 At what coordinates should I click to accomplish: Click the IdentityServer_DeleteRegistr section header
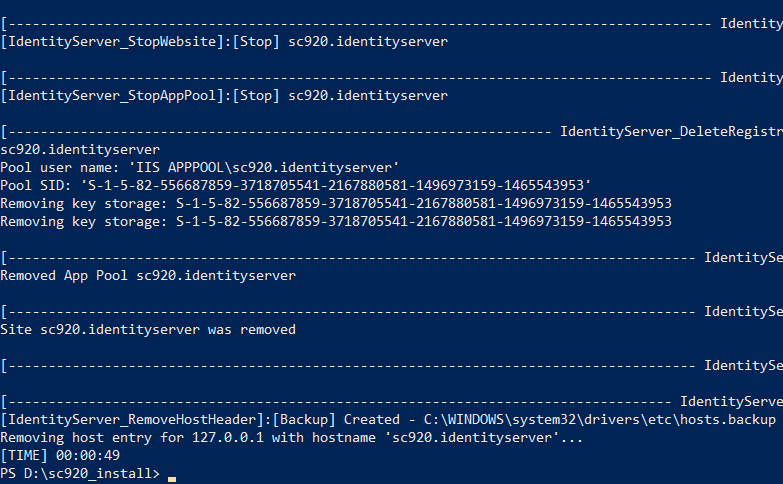tap(670, 132)
